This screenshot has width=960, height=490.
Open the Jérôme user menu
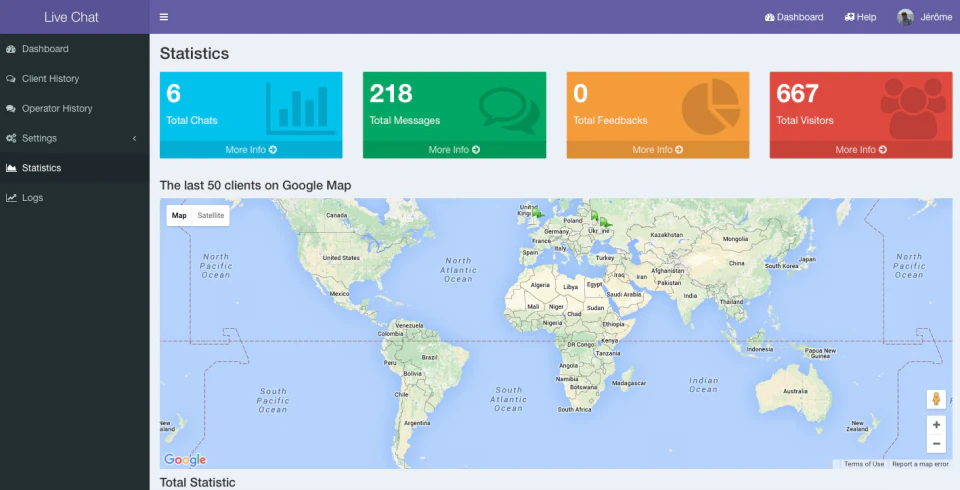coord(924,17)
